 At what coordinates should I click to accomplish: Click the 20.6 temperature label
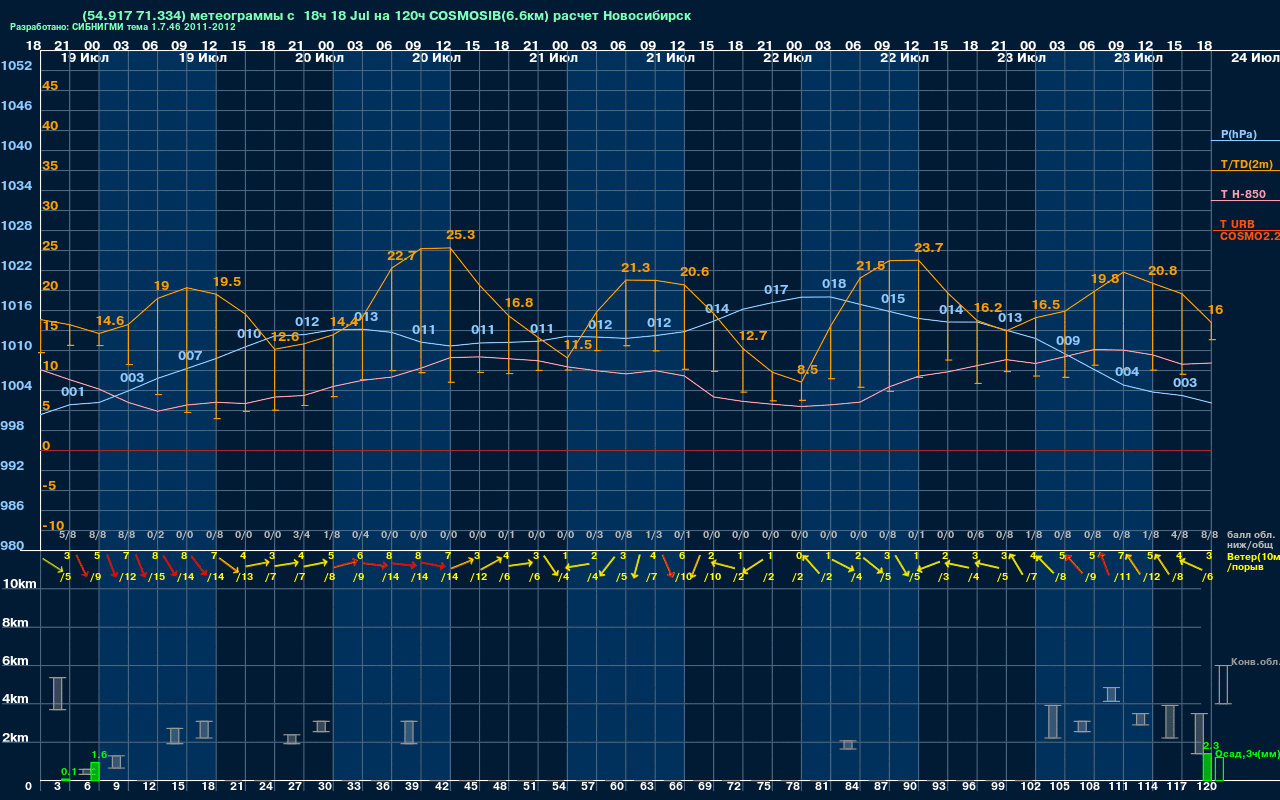coord(695,272)
